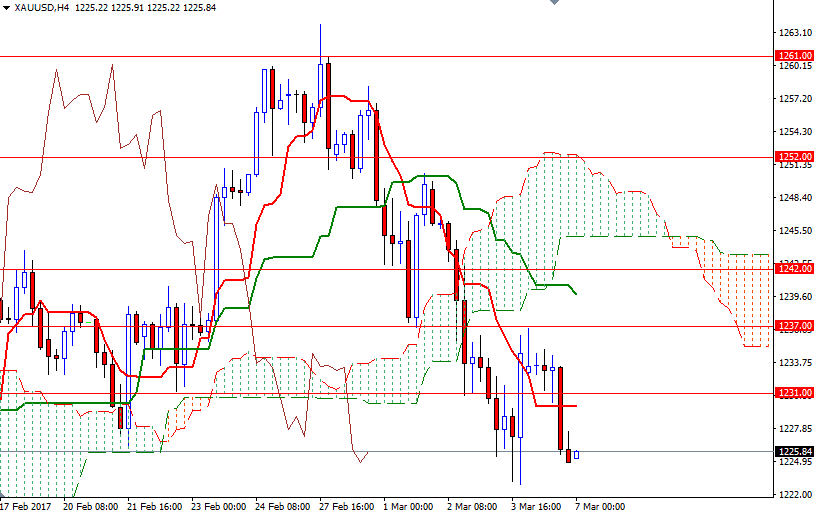Select the 1237.00 horizontal level label
This screenshot has width=814, height=514.
point(794,326)
